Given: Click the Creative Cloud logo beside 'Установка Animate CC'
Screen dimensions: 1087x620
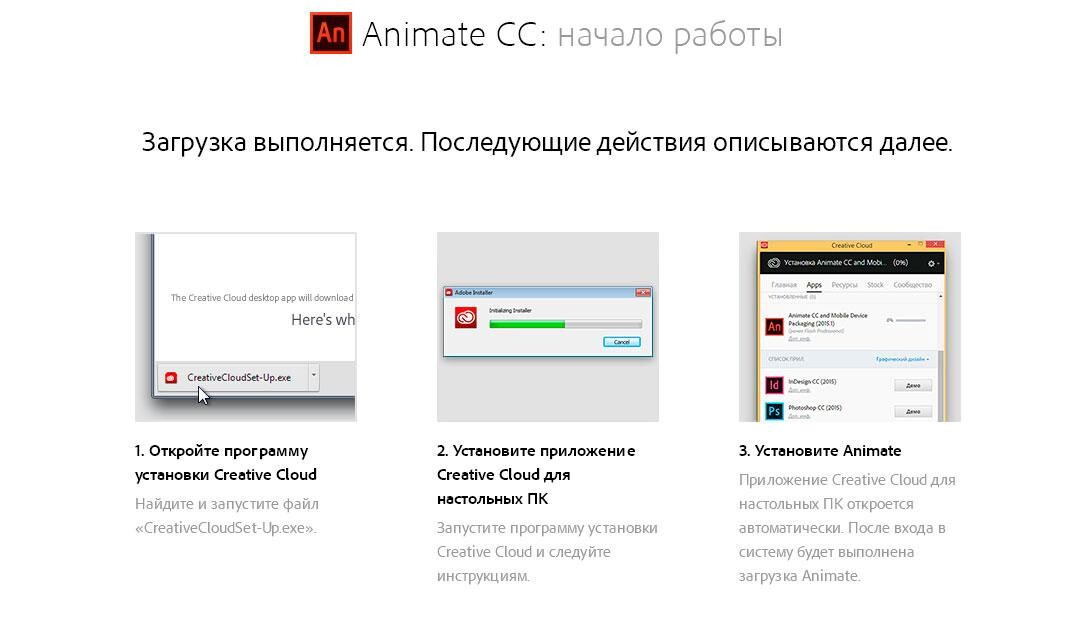Looking at the screenshot, I should [774, 263].
